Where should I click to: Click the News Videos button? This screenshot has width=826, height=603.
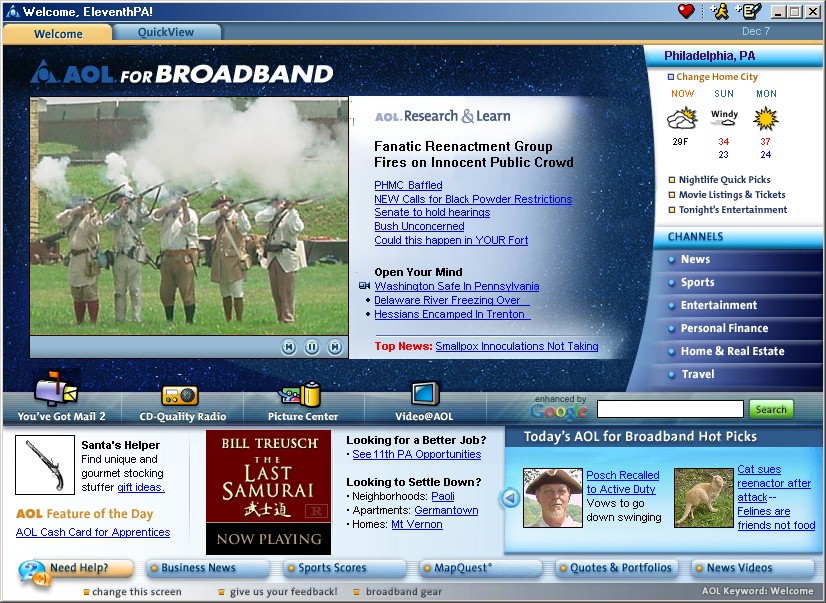[753, 568]
